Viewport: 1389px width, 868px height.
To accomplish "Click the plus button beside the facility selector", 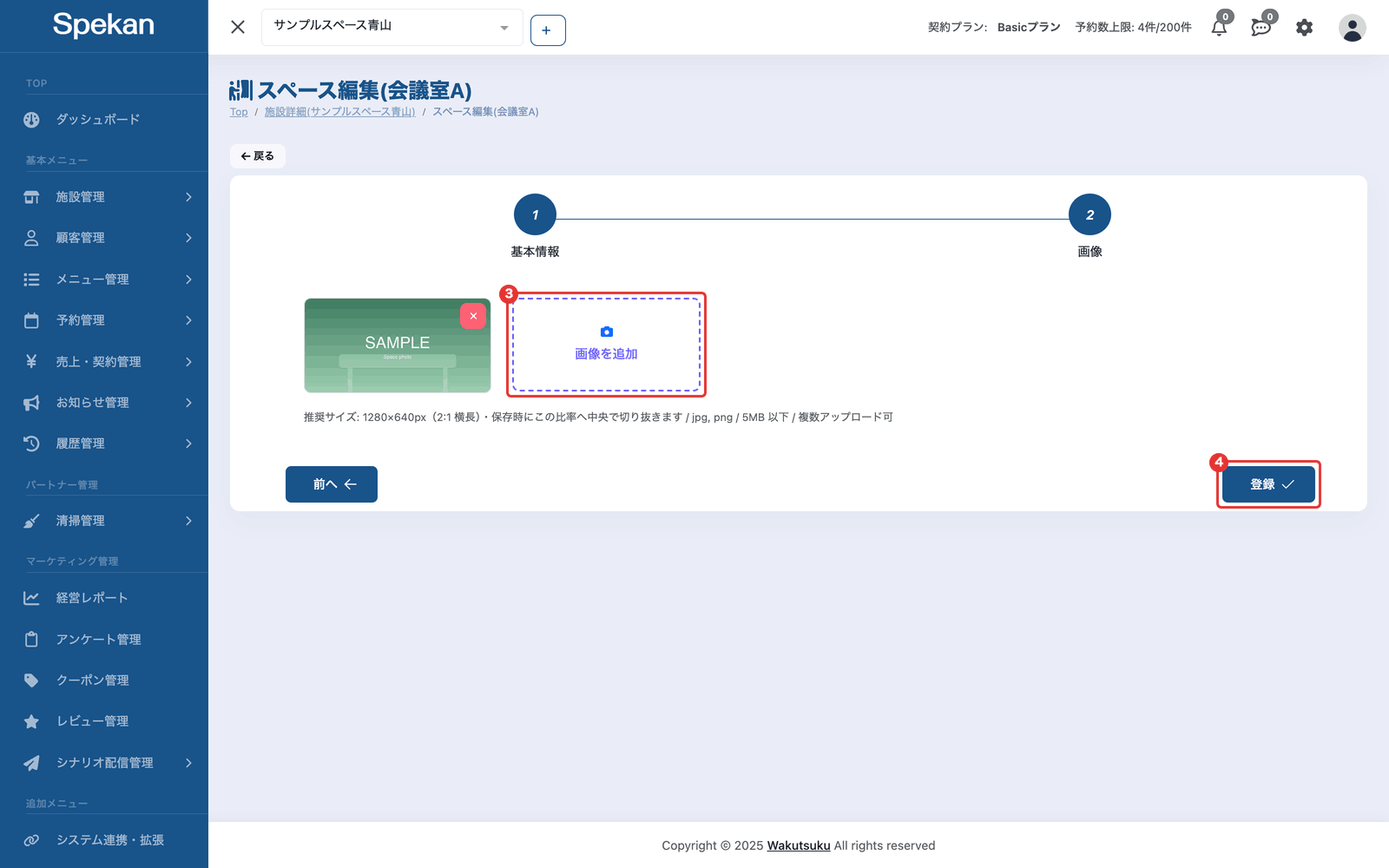I will pos(548,30).
